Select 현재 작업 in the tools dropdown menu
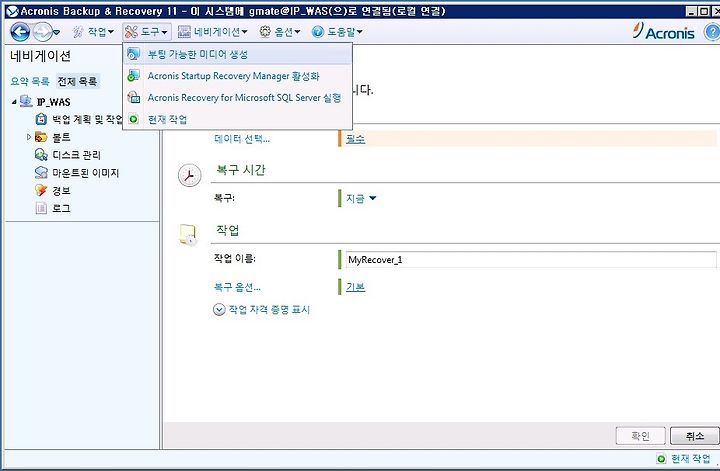Screen dimensions: 720x471 click(238, 119)
